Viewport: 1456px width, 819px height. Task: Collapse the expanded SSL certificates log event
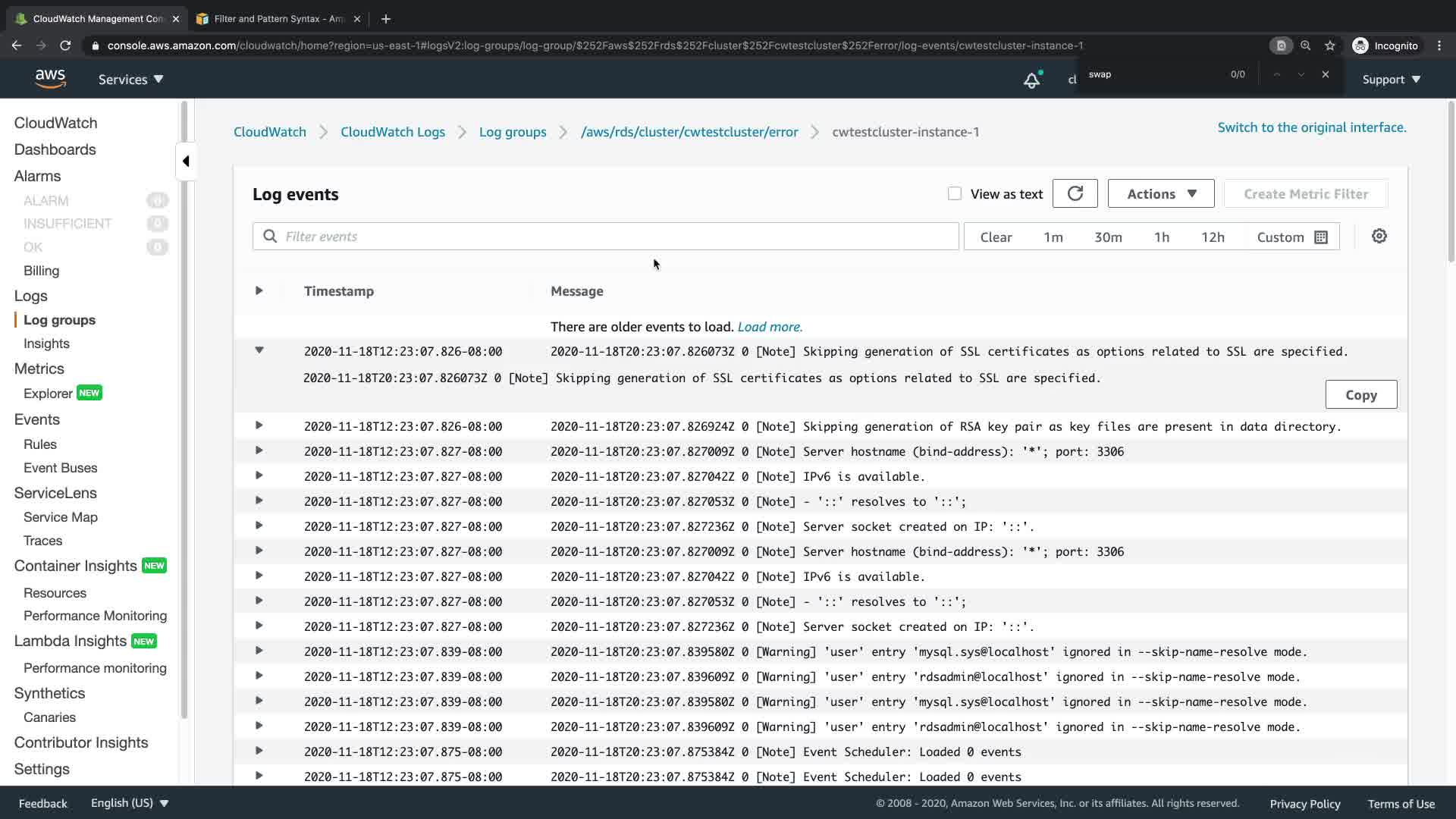tap(259, 350)
